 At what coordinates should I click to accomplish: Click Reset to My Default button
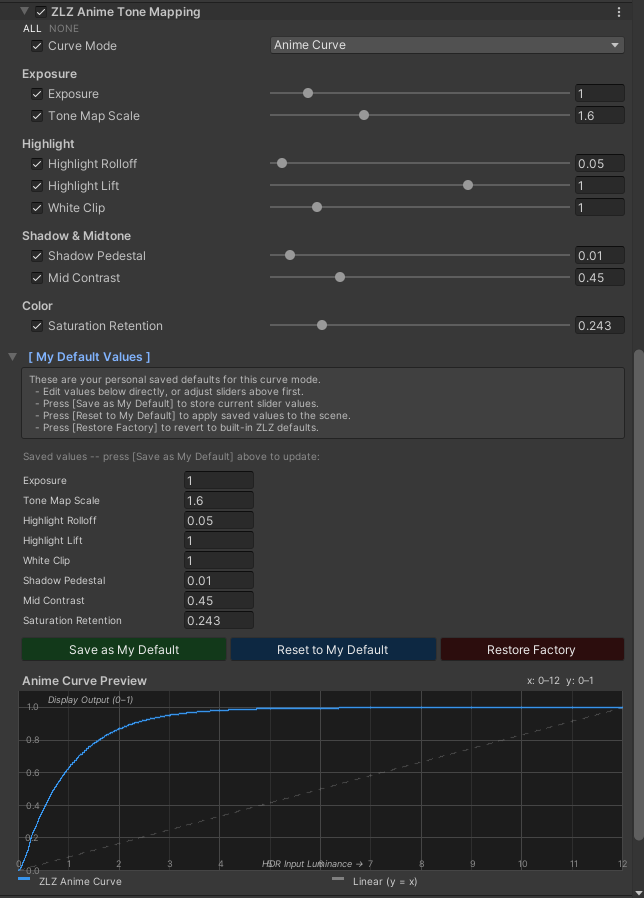(333, 649)
